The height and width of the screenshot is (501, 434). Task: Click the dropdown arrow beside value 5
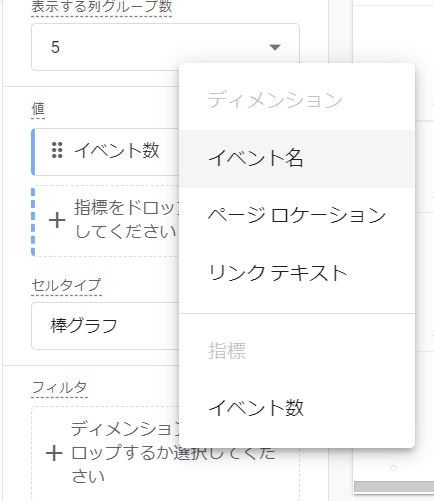[x=275, y=47]
